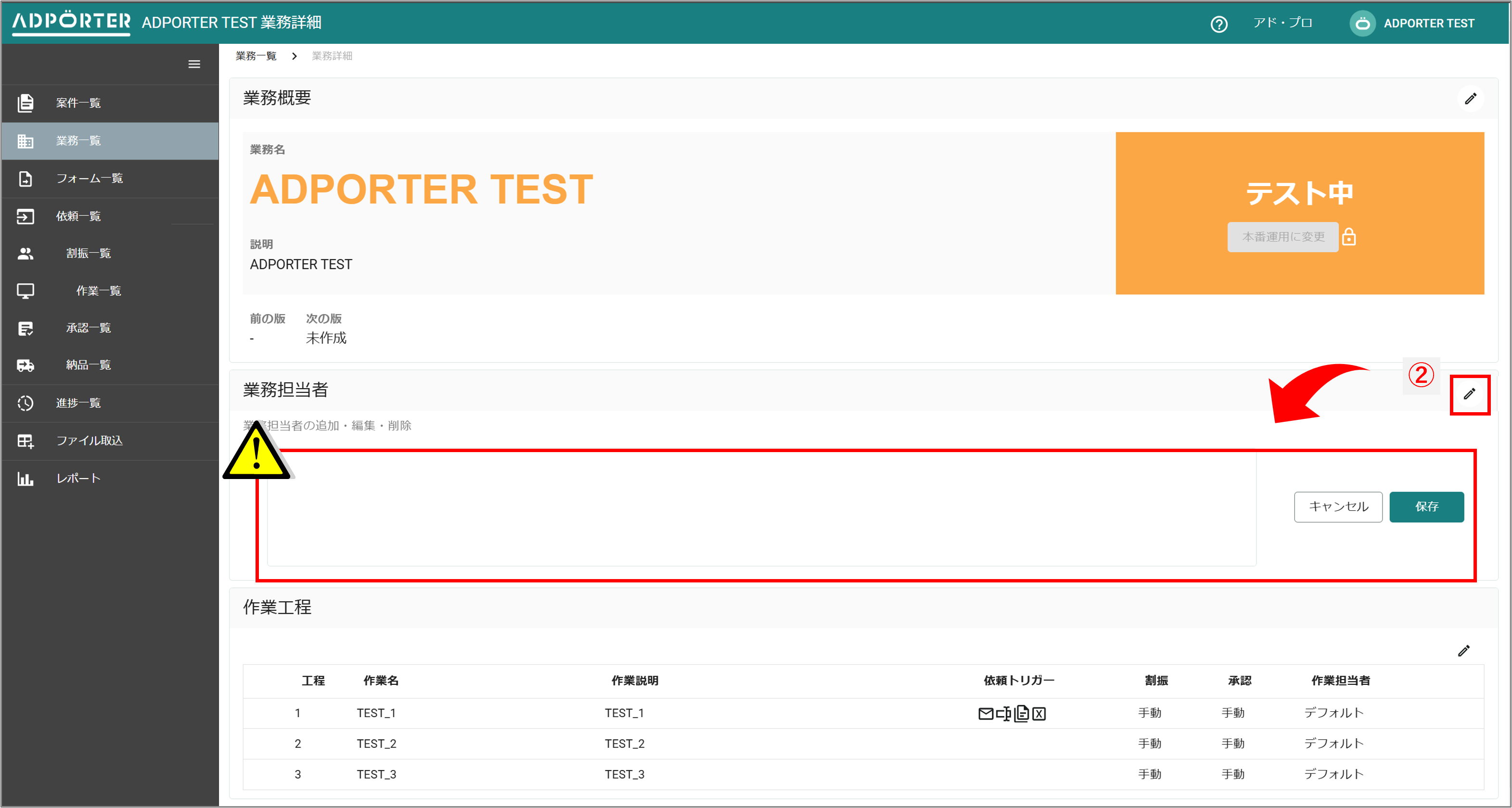Select 業務一覧 sidebar item
Screen dimensions: 1512x808
click(x=110, y=141)
